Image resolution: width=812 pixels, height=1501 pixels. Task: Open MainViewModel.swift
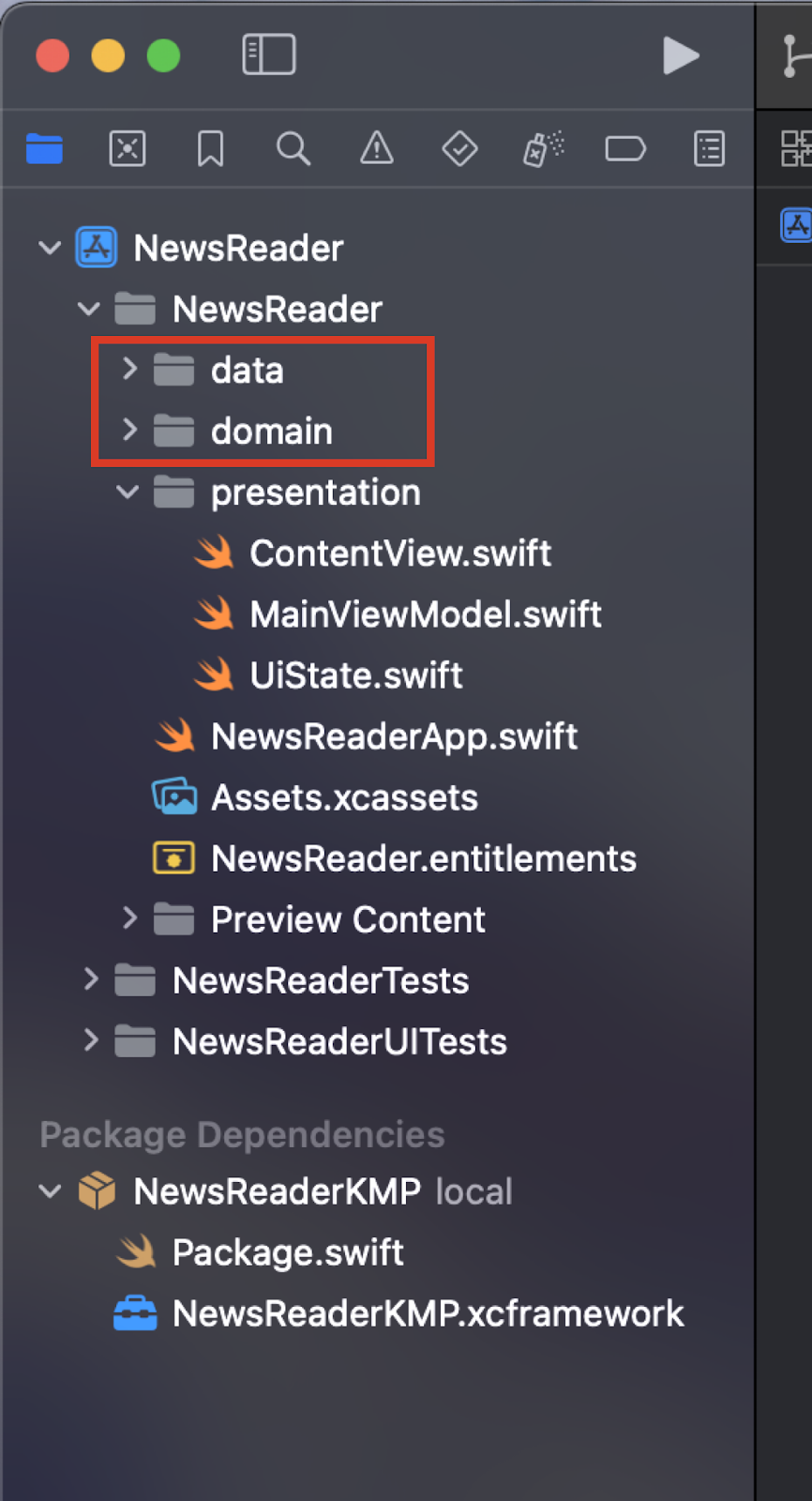pyautogui.click(x=398, y=614)
